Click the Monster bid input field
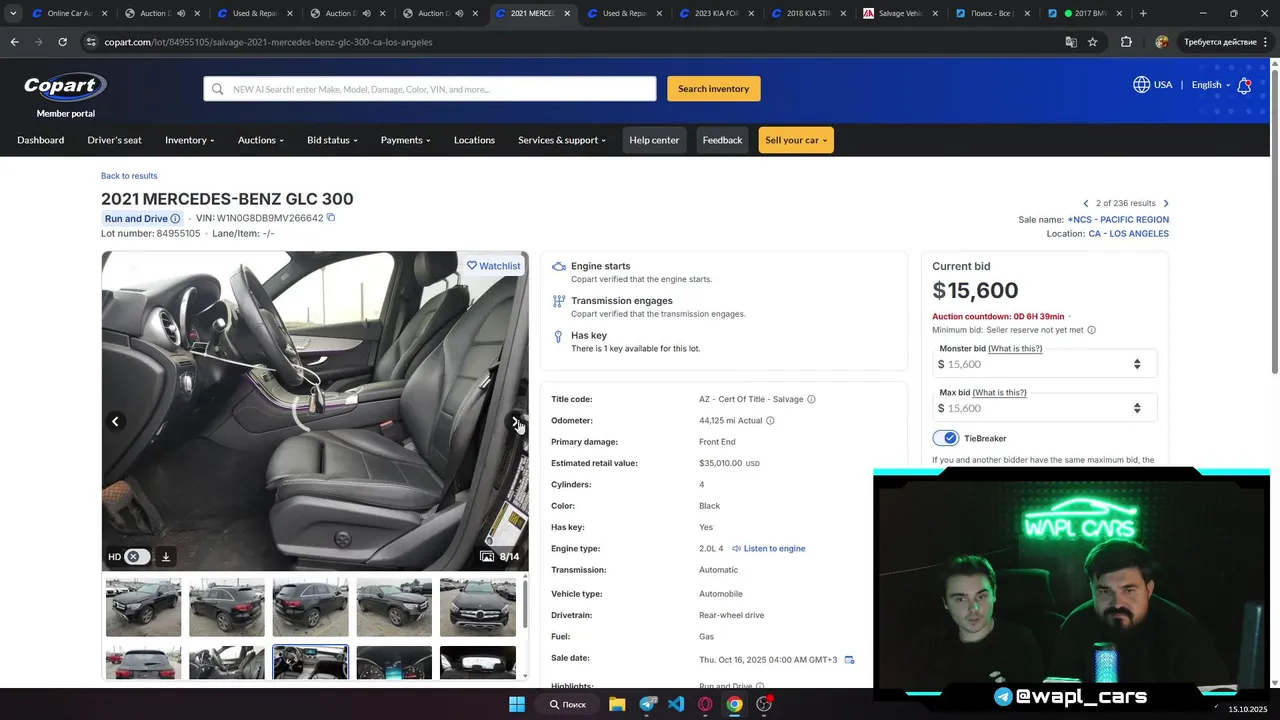This screenshot has width=1280, height=720. coord(1044,364)
